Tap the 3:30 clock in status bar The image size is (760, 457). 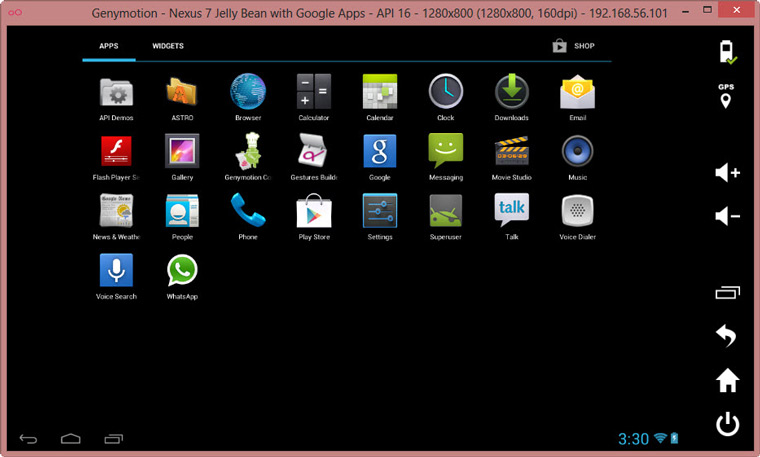point(633,439)
